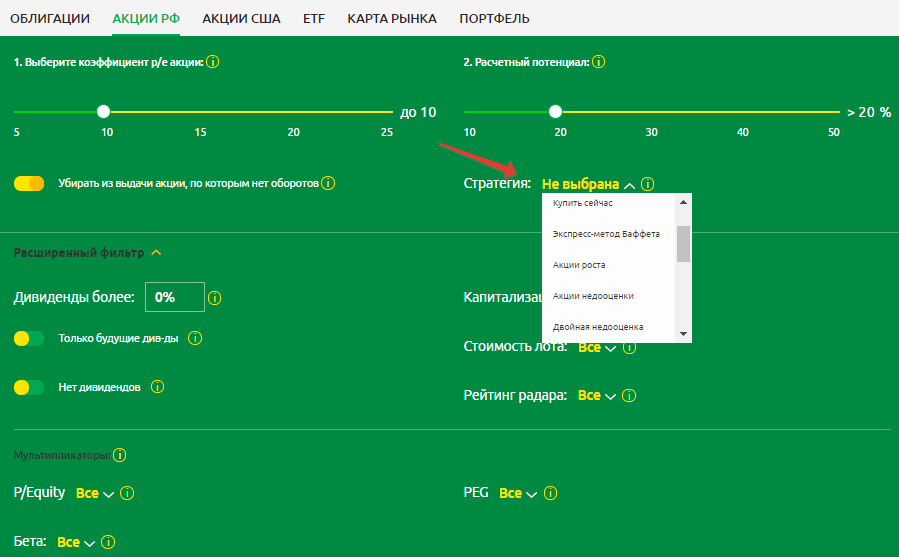Enable Только будущие див-ды switch
Image resolution: width=899 pixels, height=557 pixels.
29,338
